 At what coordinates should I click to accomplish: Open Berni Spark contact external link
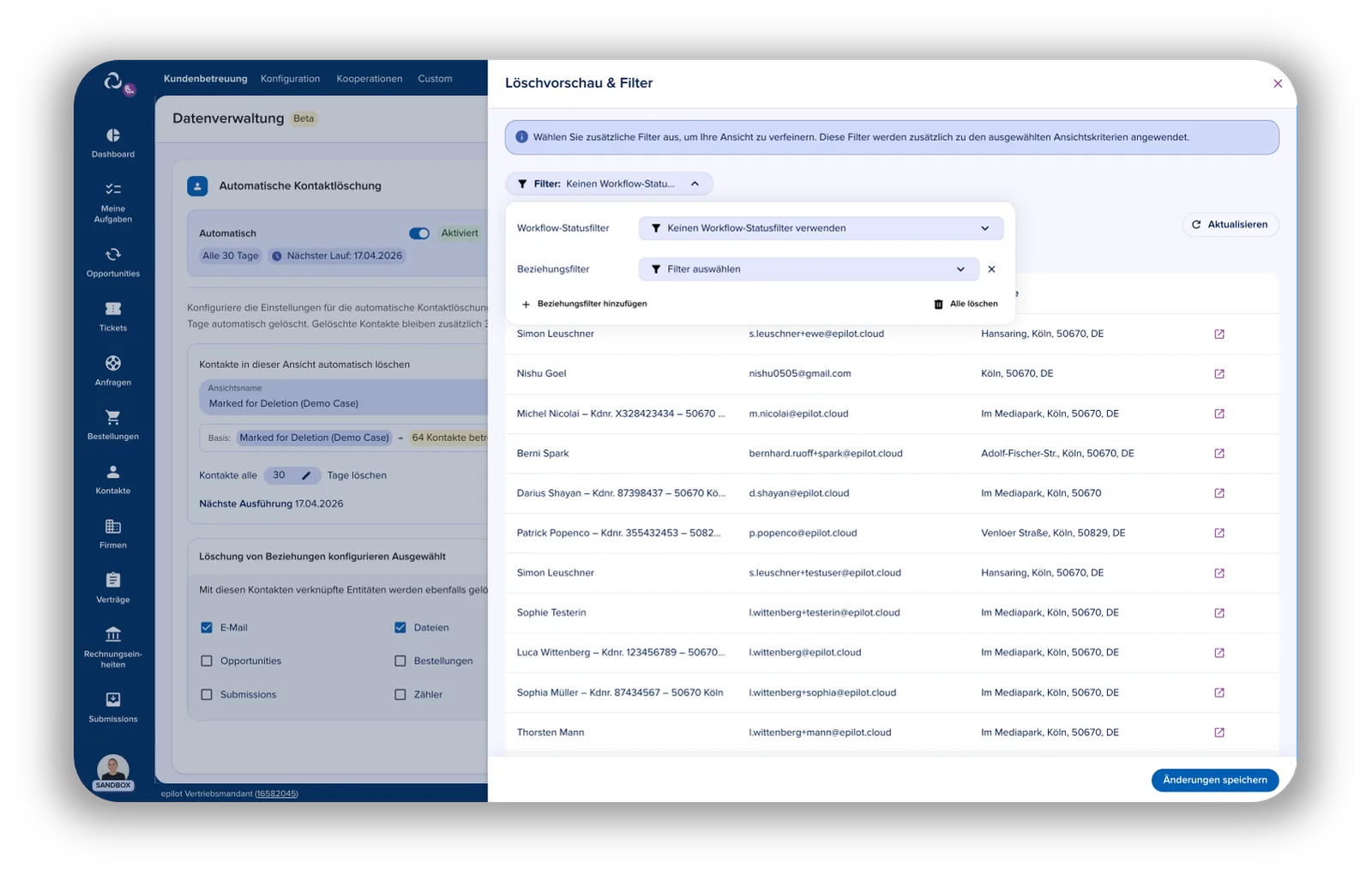pos(1219,454)
